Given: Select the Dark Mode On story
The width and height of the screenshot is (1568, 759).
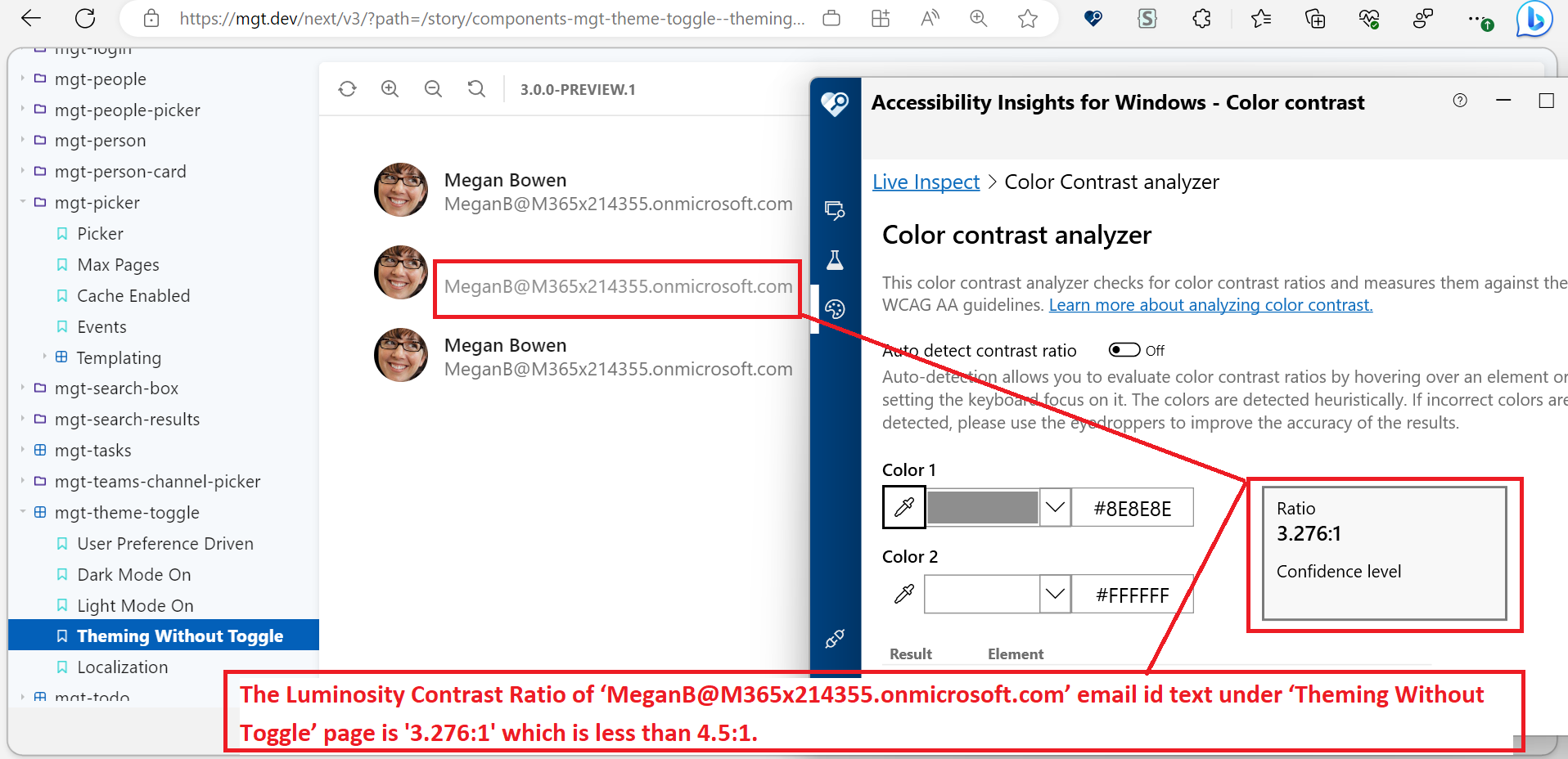Looking at the screenshot, I should tap(133, 574).
